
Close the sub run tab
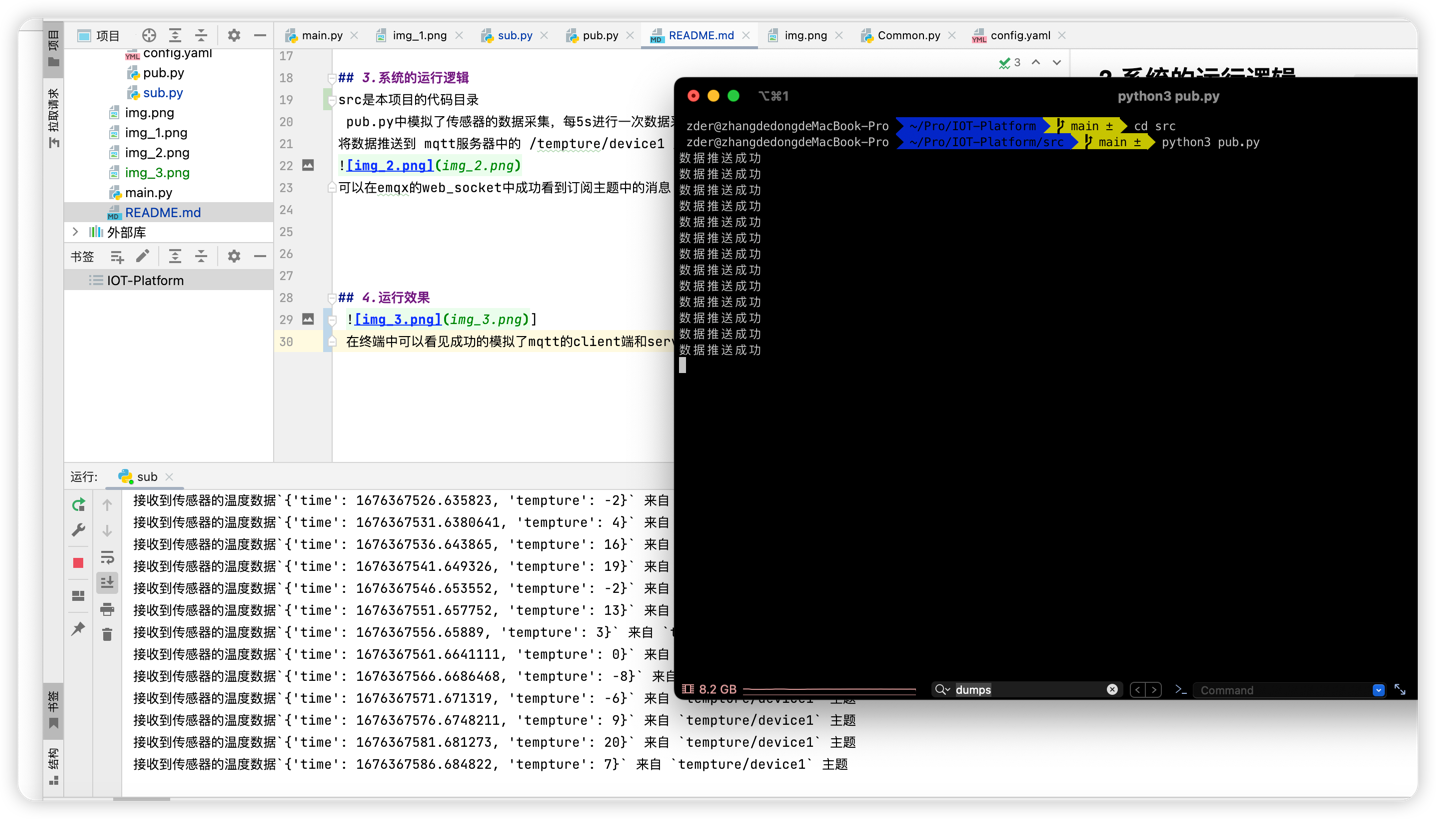click(169, 477)
